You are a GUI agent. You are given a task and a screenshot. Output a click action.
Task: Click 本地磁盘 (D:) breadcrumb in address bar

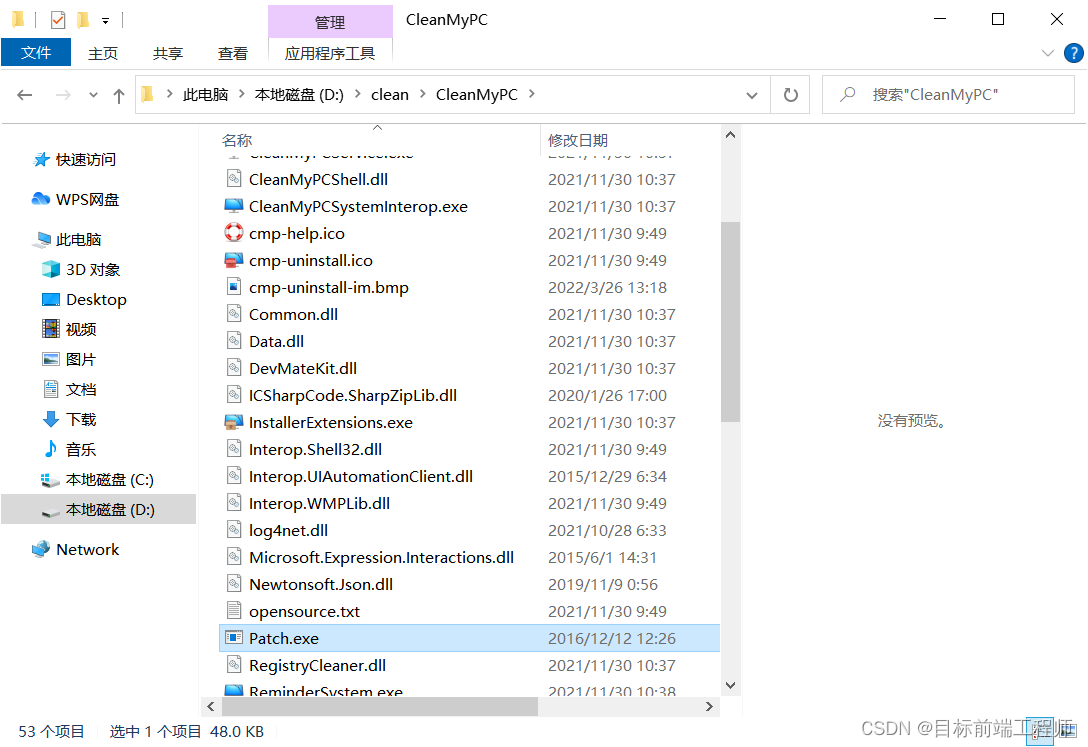(299, 95)
